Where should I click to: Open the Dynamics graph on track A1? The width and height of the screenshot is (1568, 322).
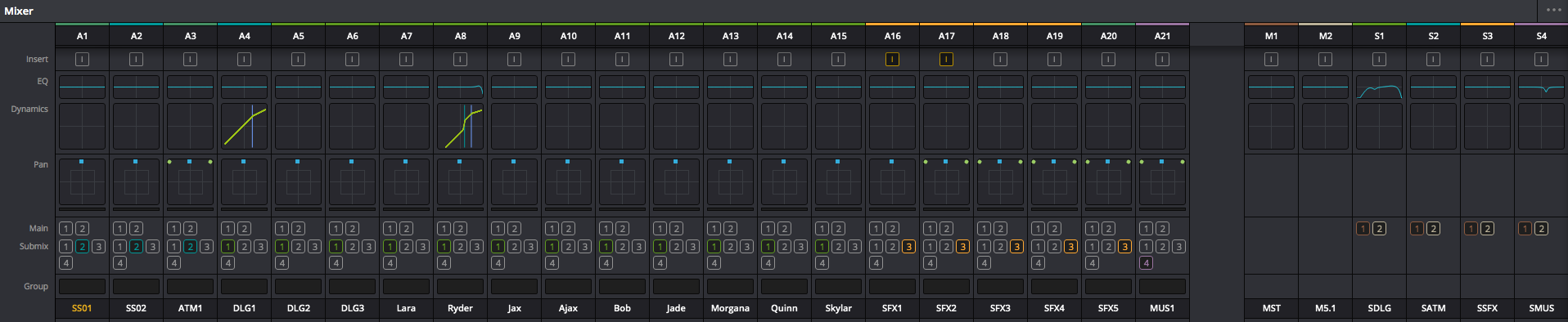coord(82,126)
